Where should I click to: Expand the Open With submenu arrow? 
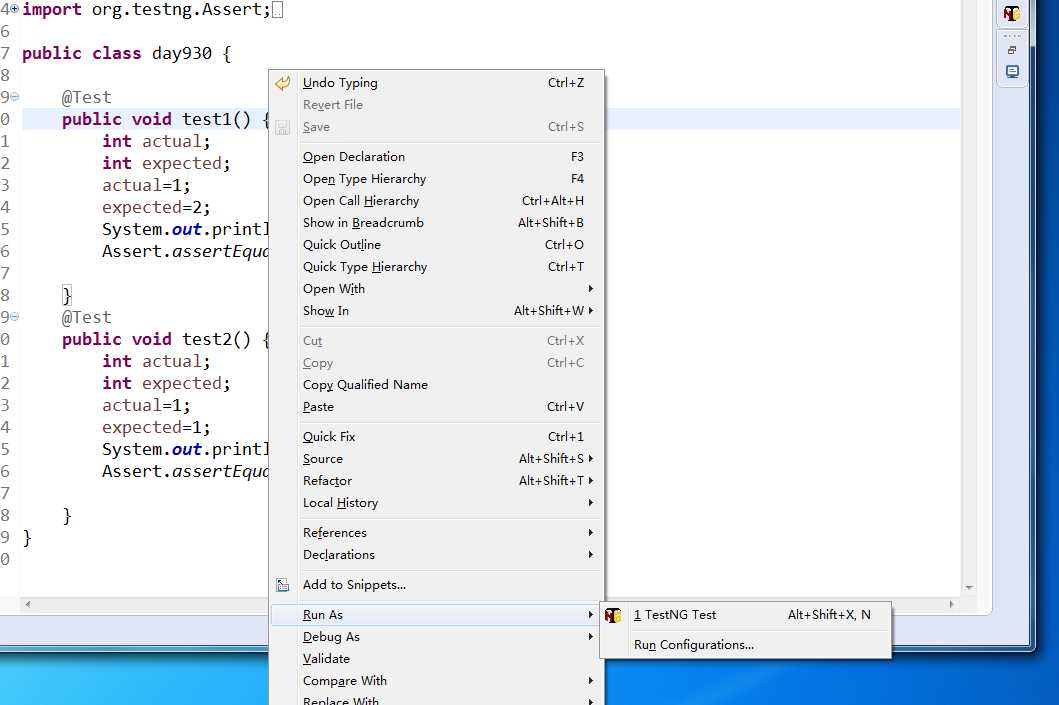pos(590,289)
